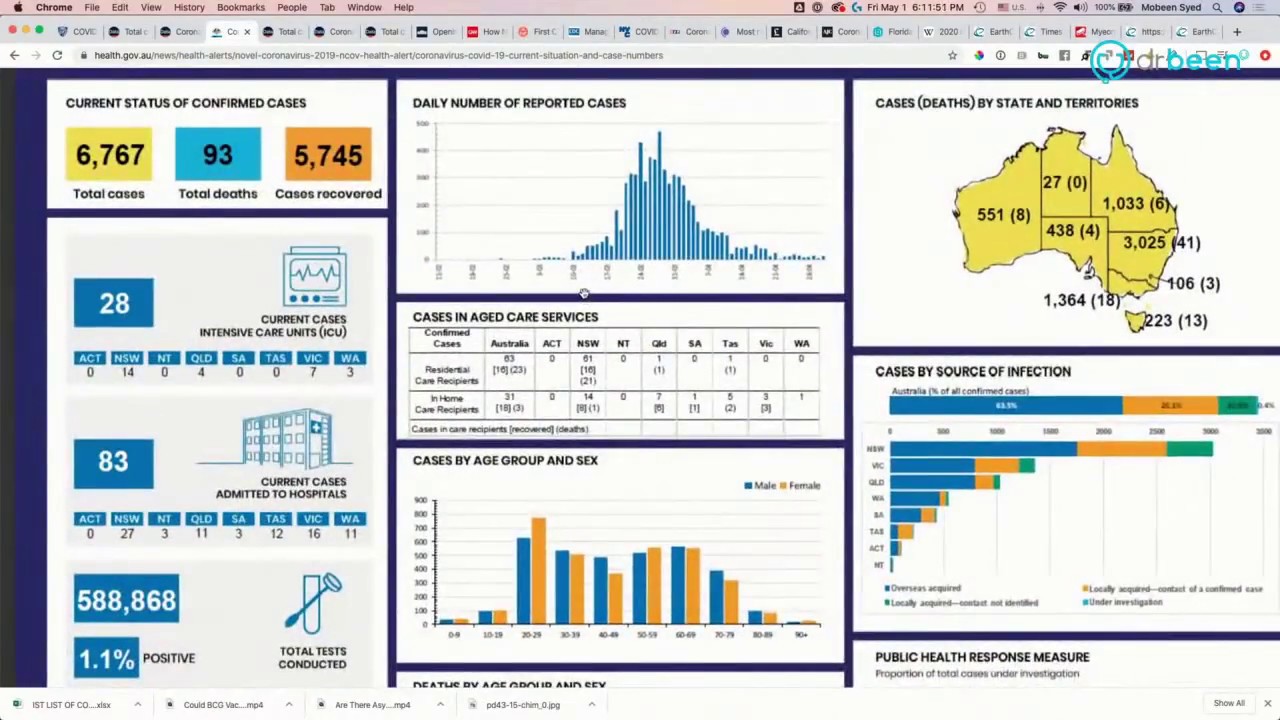This screenshot has height=720, width=1280.
Task: Click the Wi-Fi status icon in menu bar
Action: coord(1060,7)
